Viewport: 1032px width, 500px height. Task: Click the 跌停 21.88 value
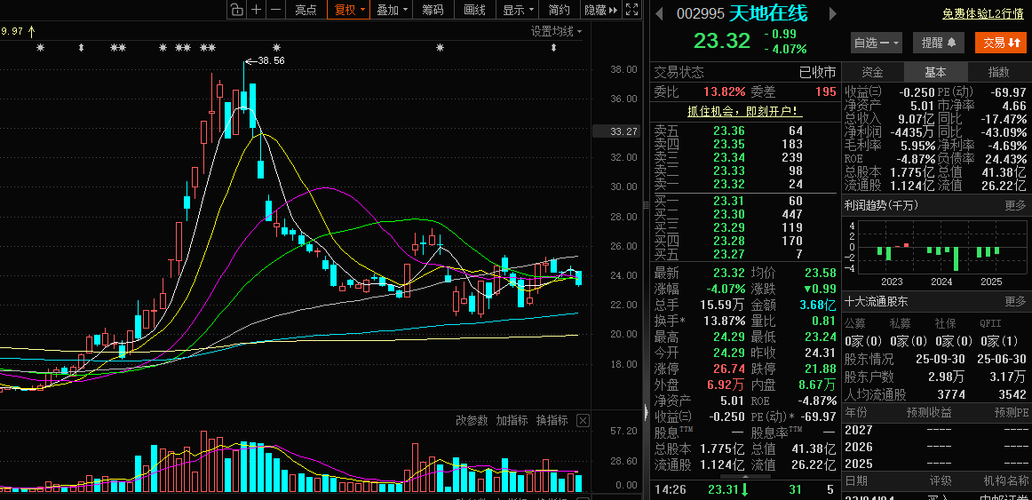[821, 368]
